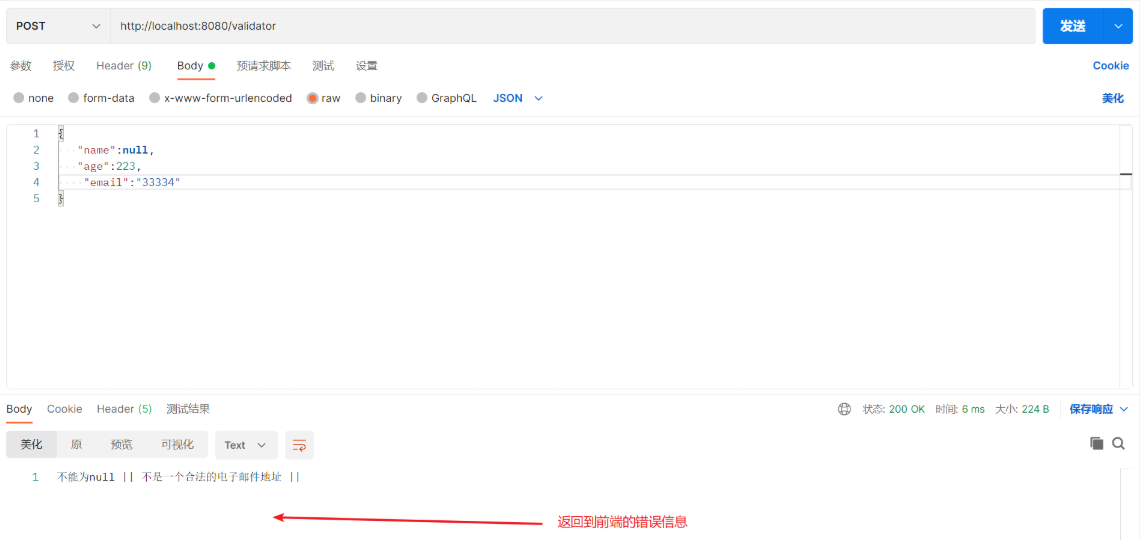This screenshot has height=540, width=1142.
Task: Switch to the Header (9) request tab
Action: point(124,66)
